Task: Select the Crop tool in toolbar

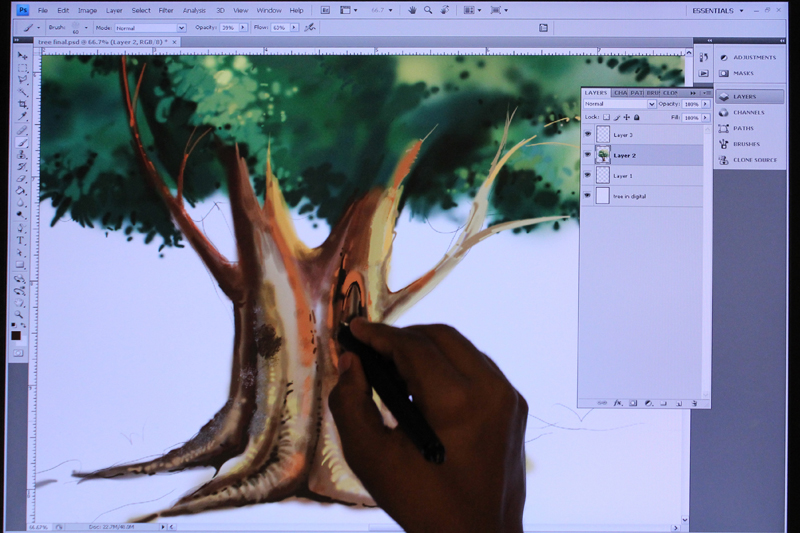Action: pos(22,105)
